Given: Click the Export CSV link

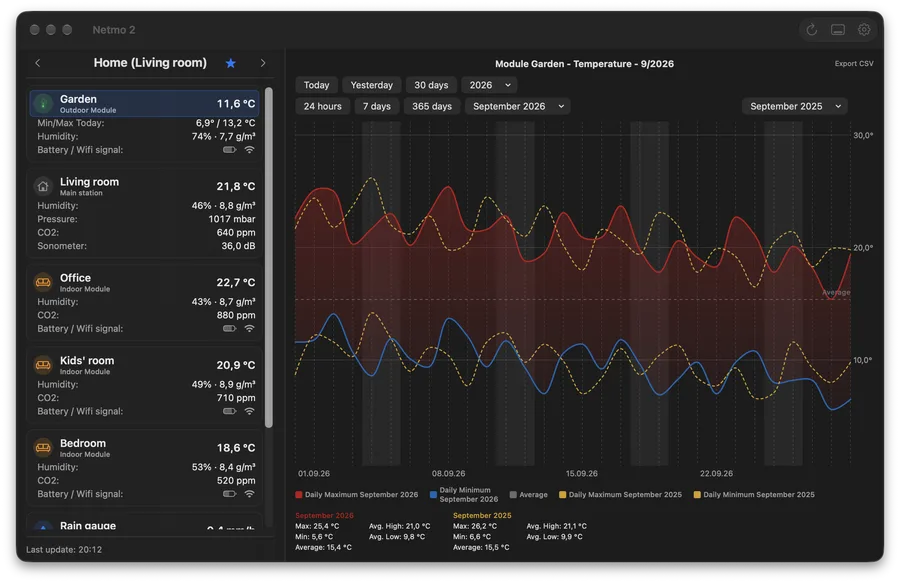Looking at the screenshot, I should point(854,64).
